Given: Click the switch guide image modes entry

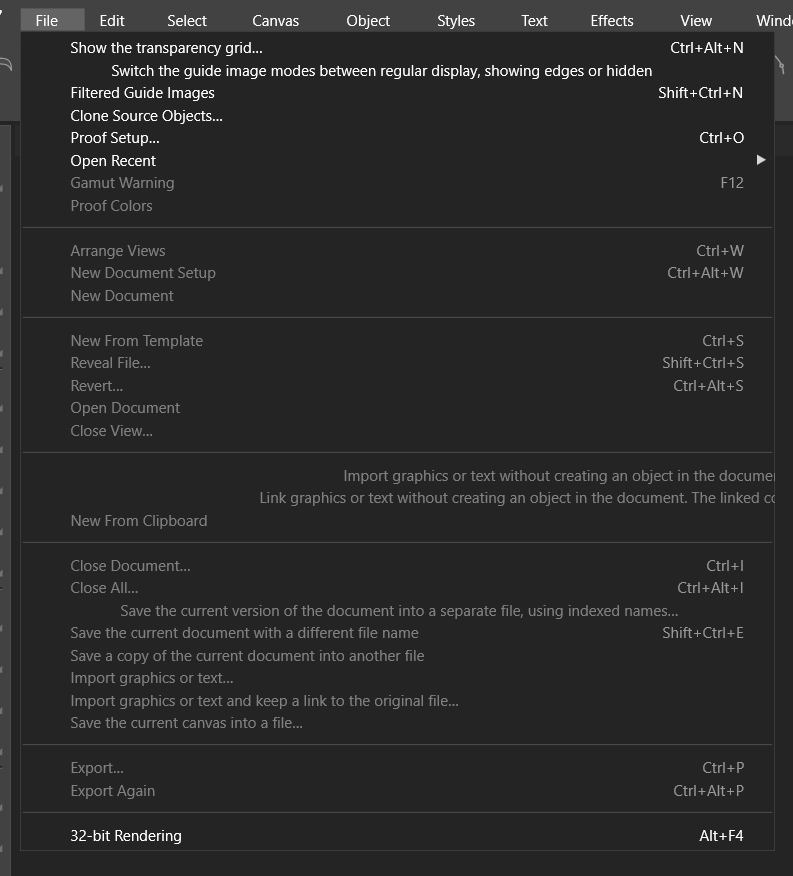Looking at the screenshot, I should [x=381, y=70].
